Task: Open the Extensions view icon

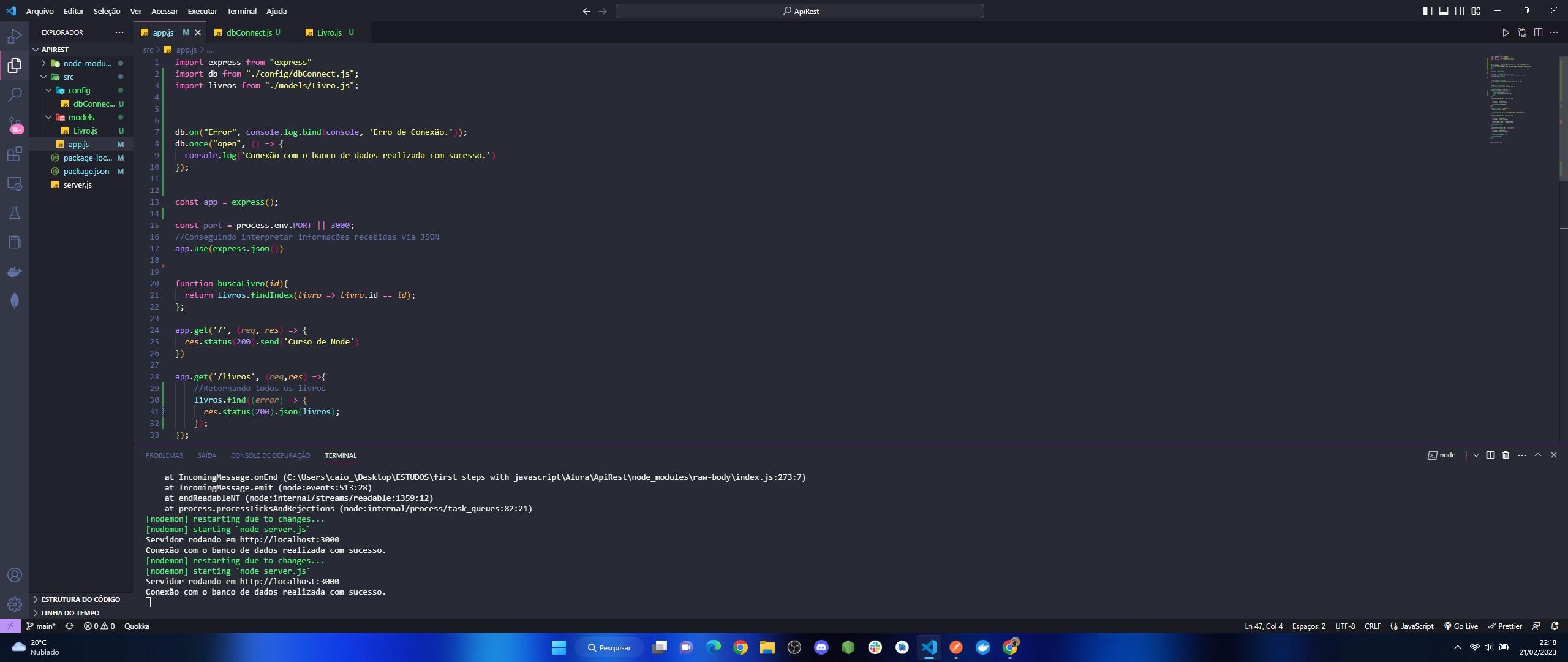Action: tap(15, 154)
